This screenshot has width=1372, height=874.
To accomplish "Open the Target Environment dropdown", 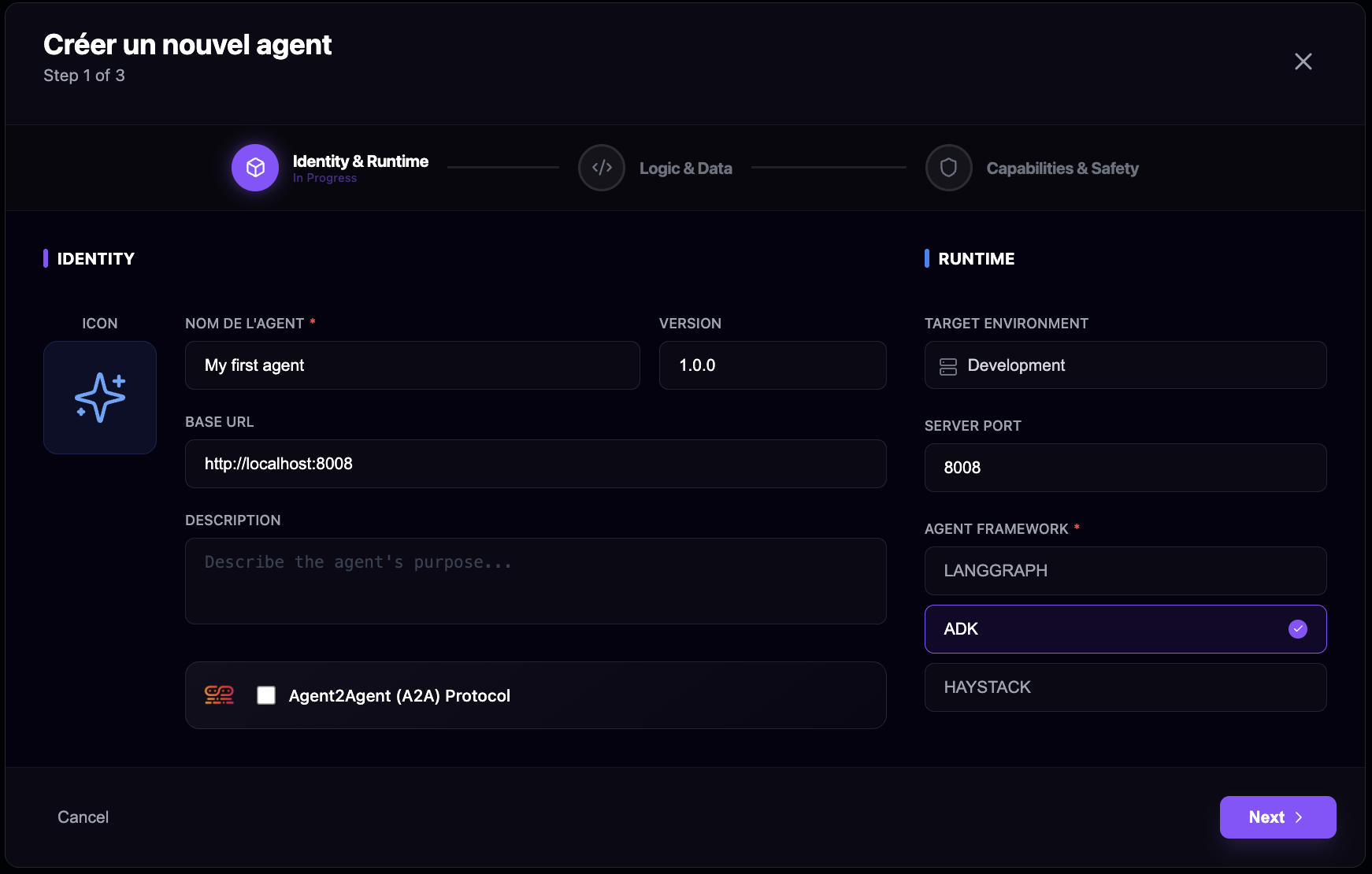I will tap(1125, 365).
